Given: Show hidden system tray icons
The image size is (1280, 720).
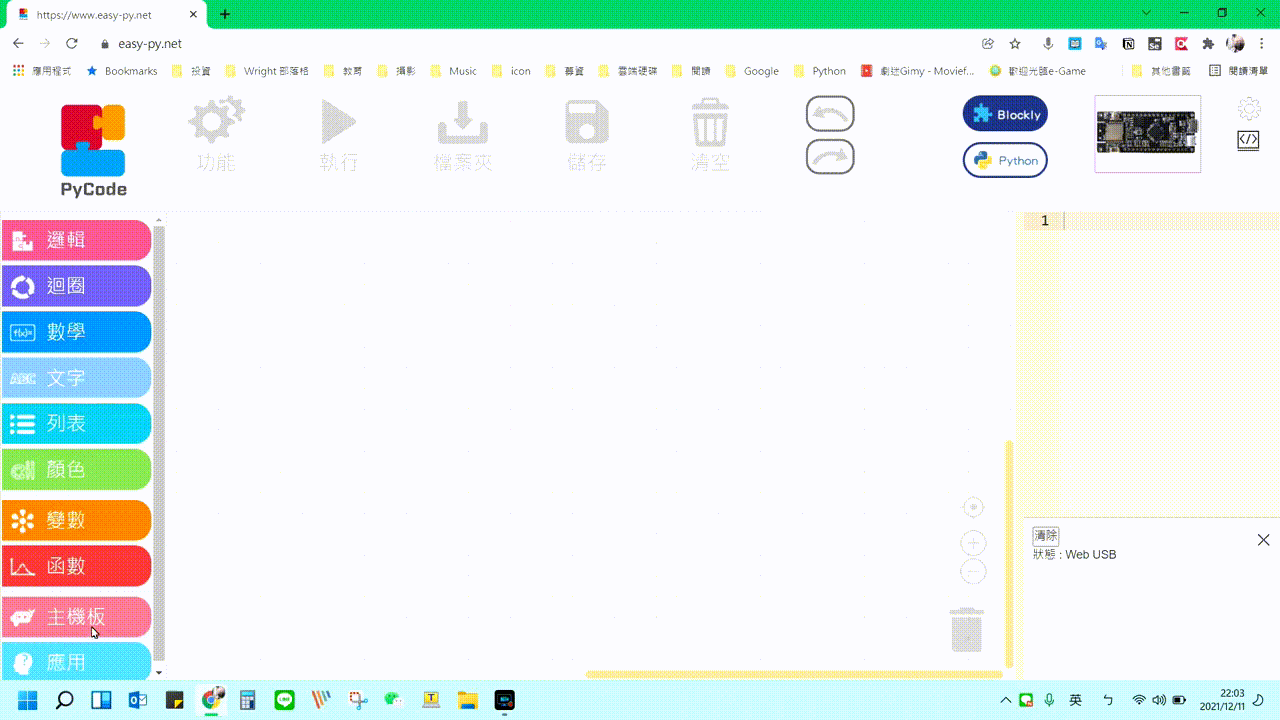Looking at the screenshot, I should pyautogui.click(x=1006, y=700).
